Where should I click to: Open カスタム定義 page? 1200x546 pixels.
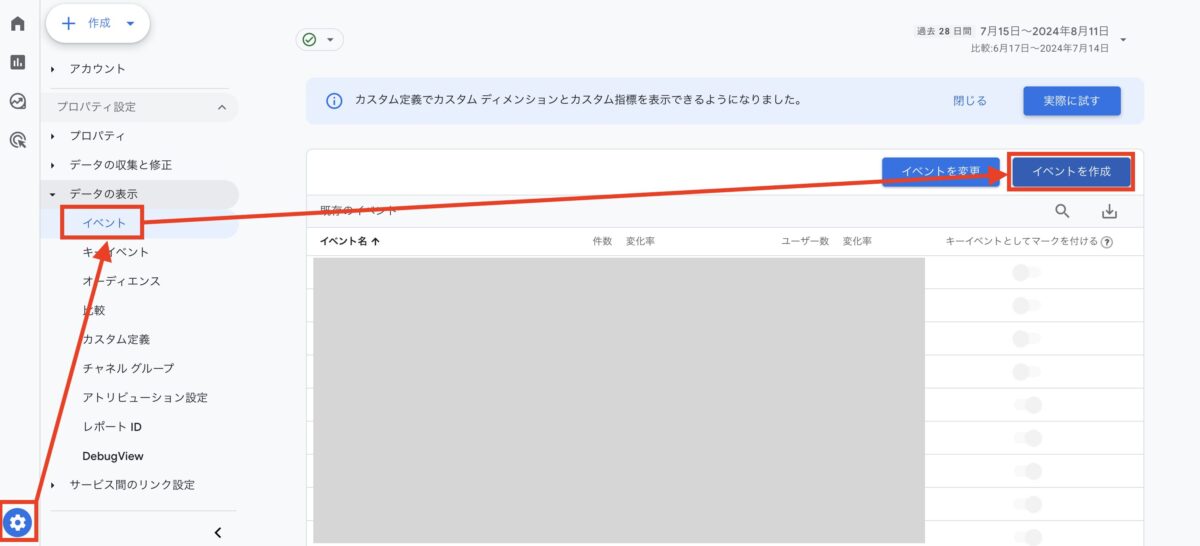(x=116, y=339)
